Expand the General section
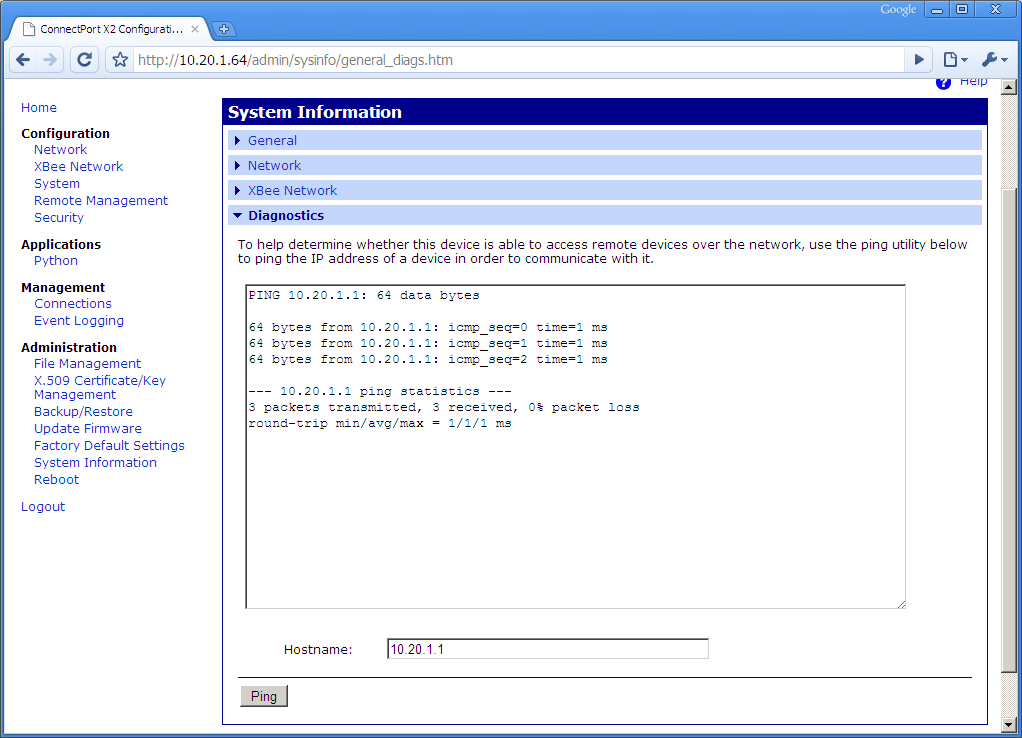The height and width of the screenshot is (738, 1022). point(272,141)
